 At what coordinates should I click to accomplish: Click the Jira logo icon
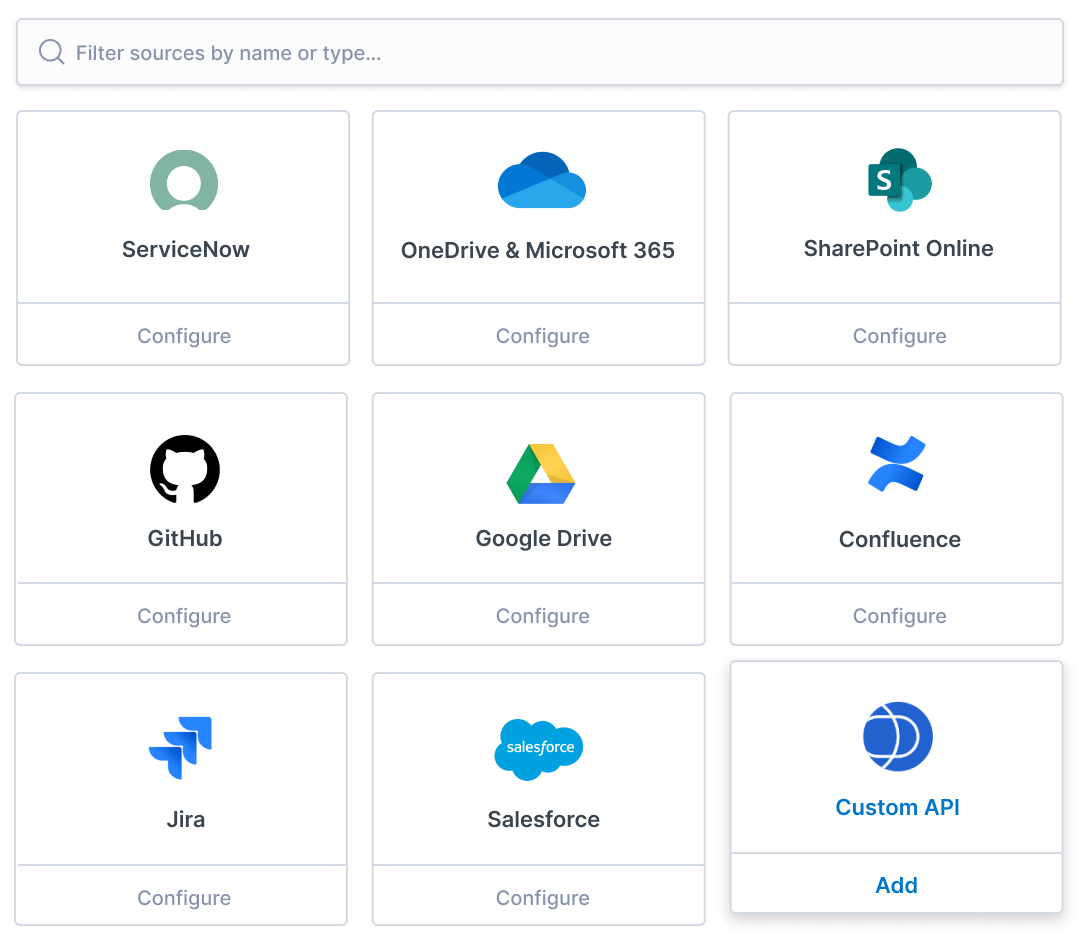click(180, 748)
